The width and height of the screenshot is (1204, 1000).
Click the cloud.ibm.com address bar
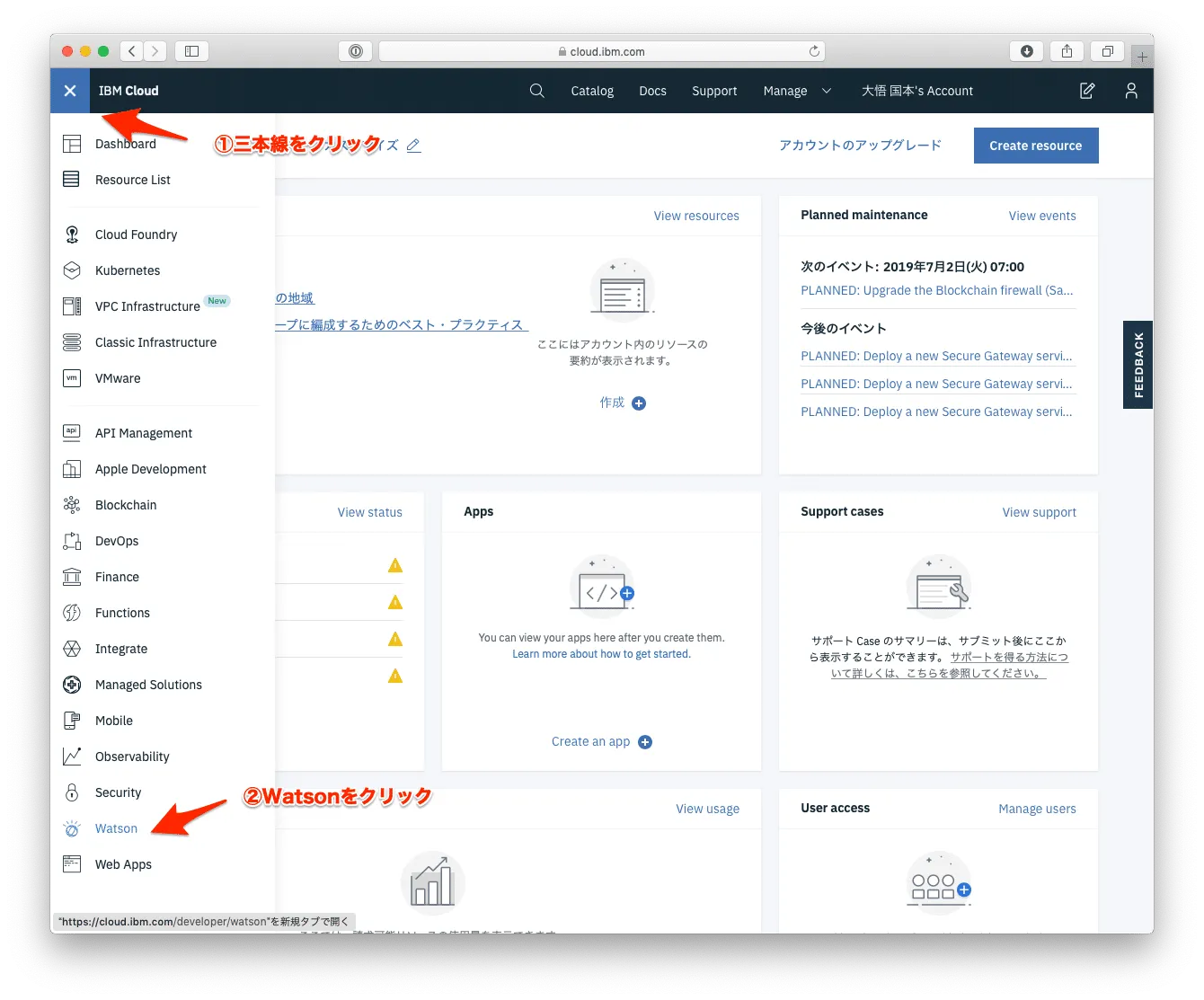click(602, 51)
